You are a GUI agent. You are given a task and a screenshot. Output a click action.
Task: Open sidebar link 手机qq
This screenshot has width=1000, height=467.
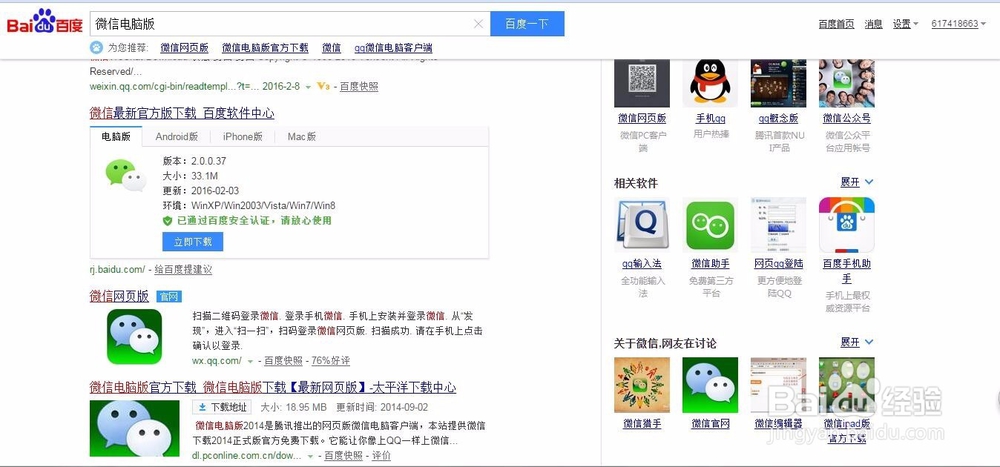coord(710,119)
